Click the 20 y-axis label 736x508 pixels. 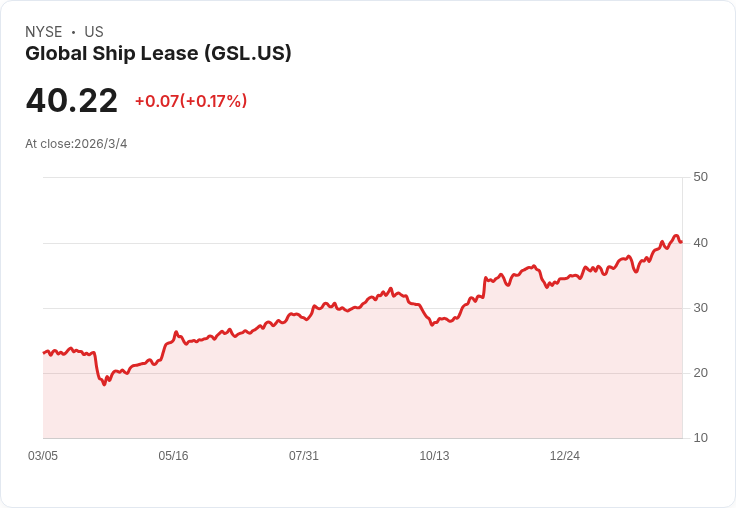(x=701, y=372)
